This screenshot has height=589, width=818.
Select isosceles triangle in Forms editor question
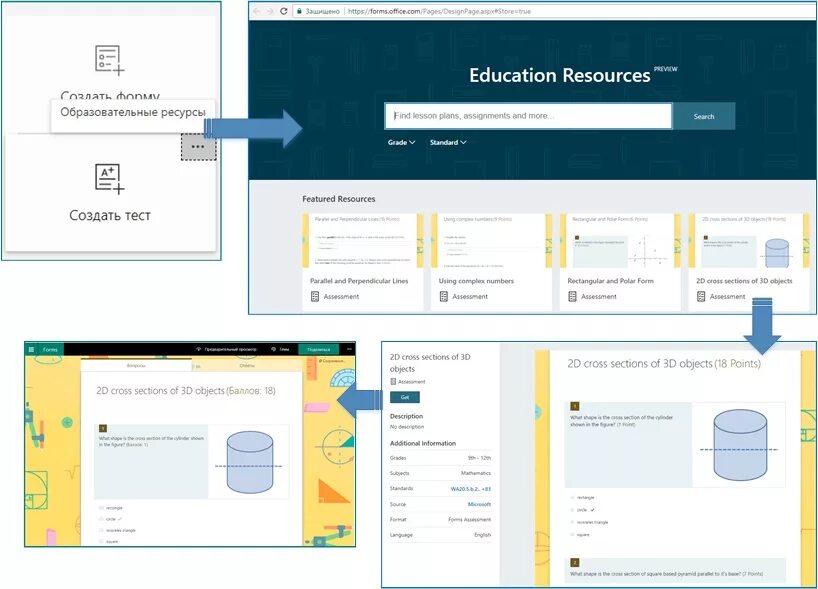[102, 530]
